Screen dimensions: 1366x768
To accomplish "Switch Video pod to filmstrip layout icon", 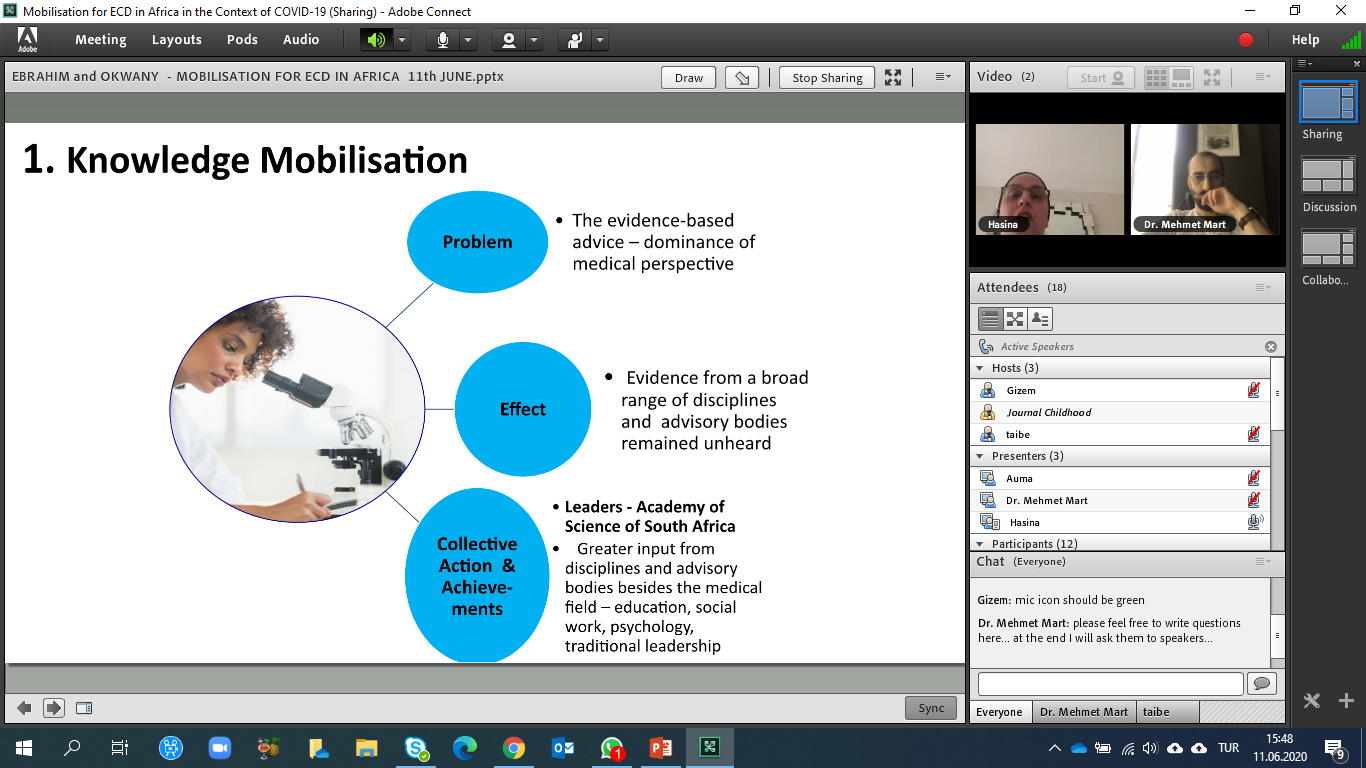I will pyautogui.click(x=1181, y=77).
